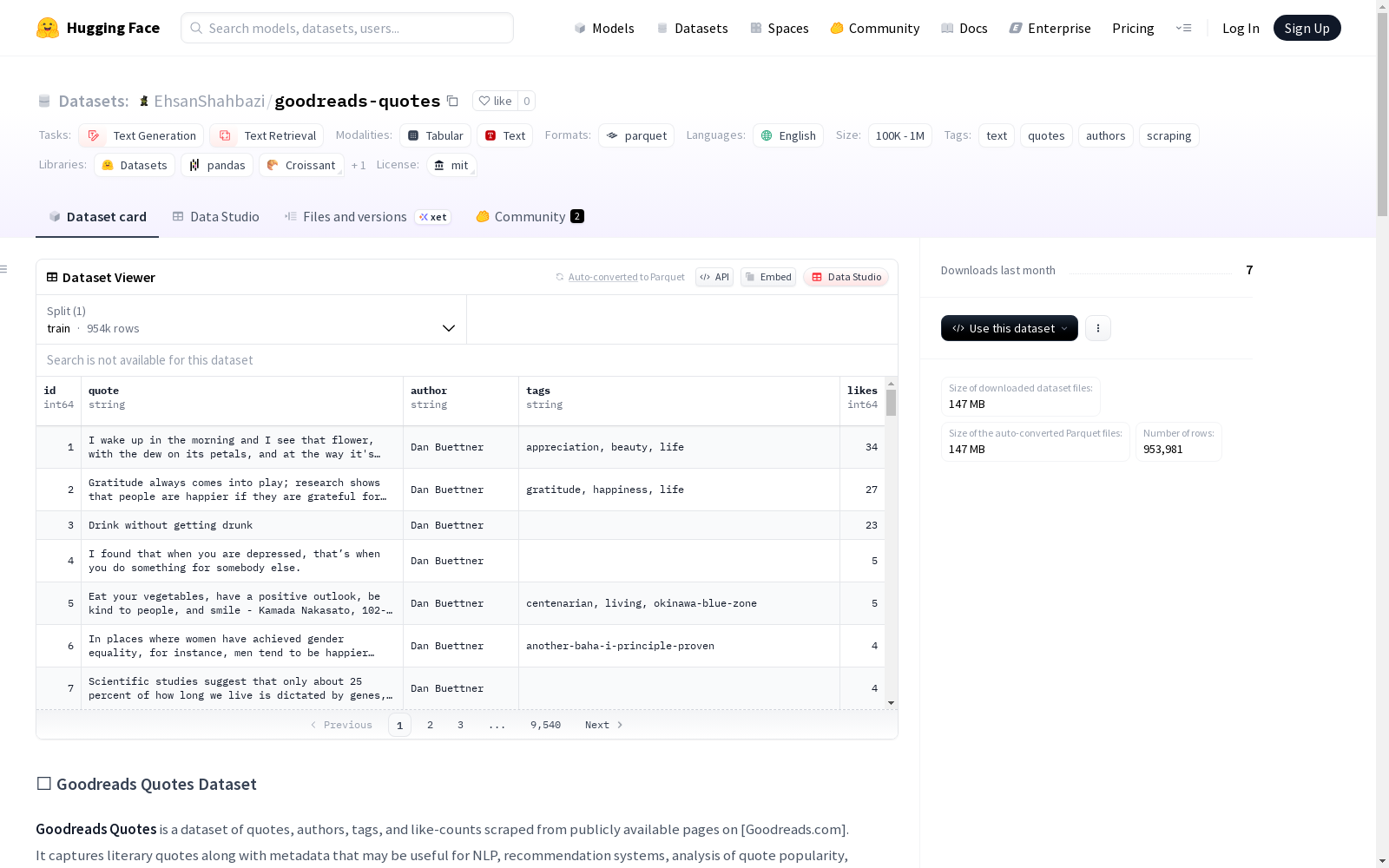Click the 'Drink without getting drunk' quote cell
The height and width of the screenshot is (868, 1389).
tap(242, 525)
